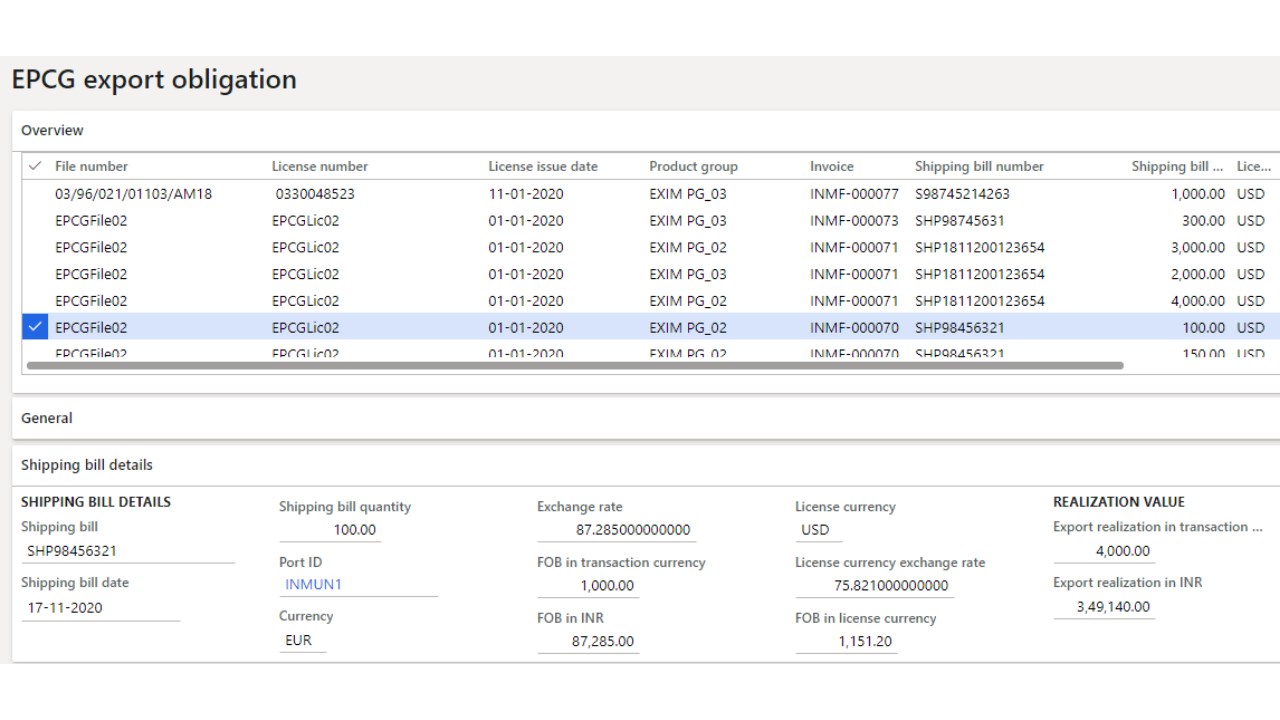
Task: Click the Shipping bill input field
Action: coord(127,551)
